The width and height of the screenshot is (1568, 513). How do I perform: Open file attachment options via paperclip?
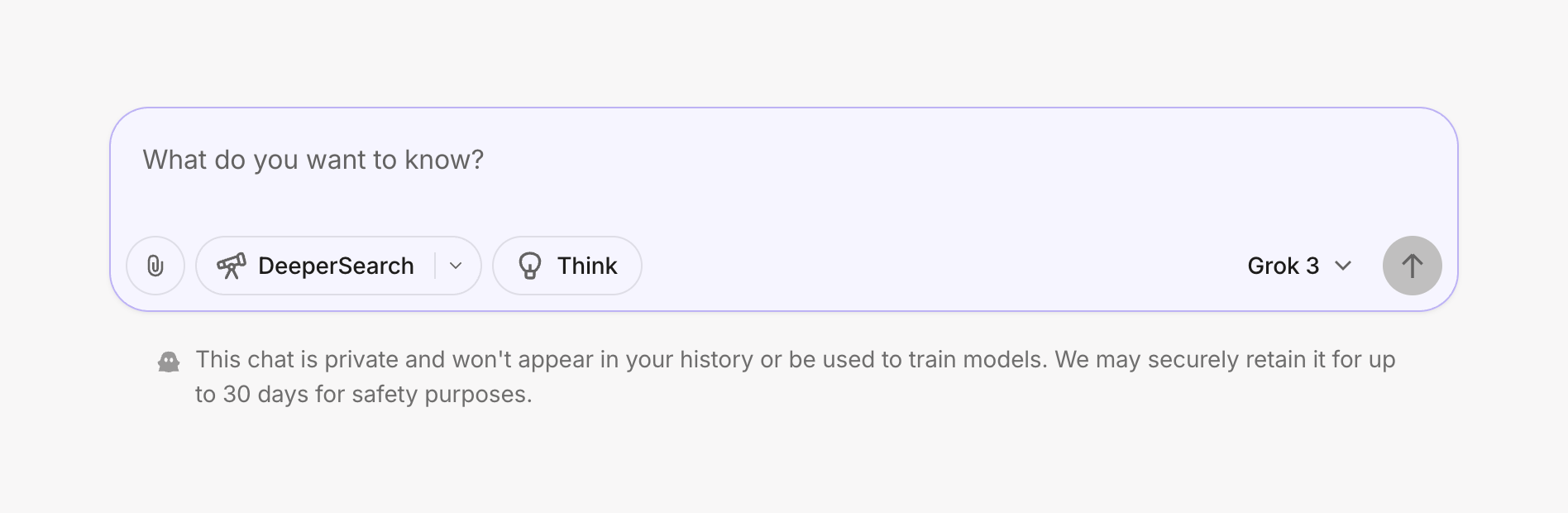(155, 266)
